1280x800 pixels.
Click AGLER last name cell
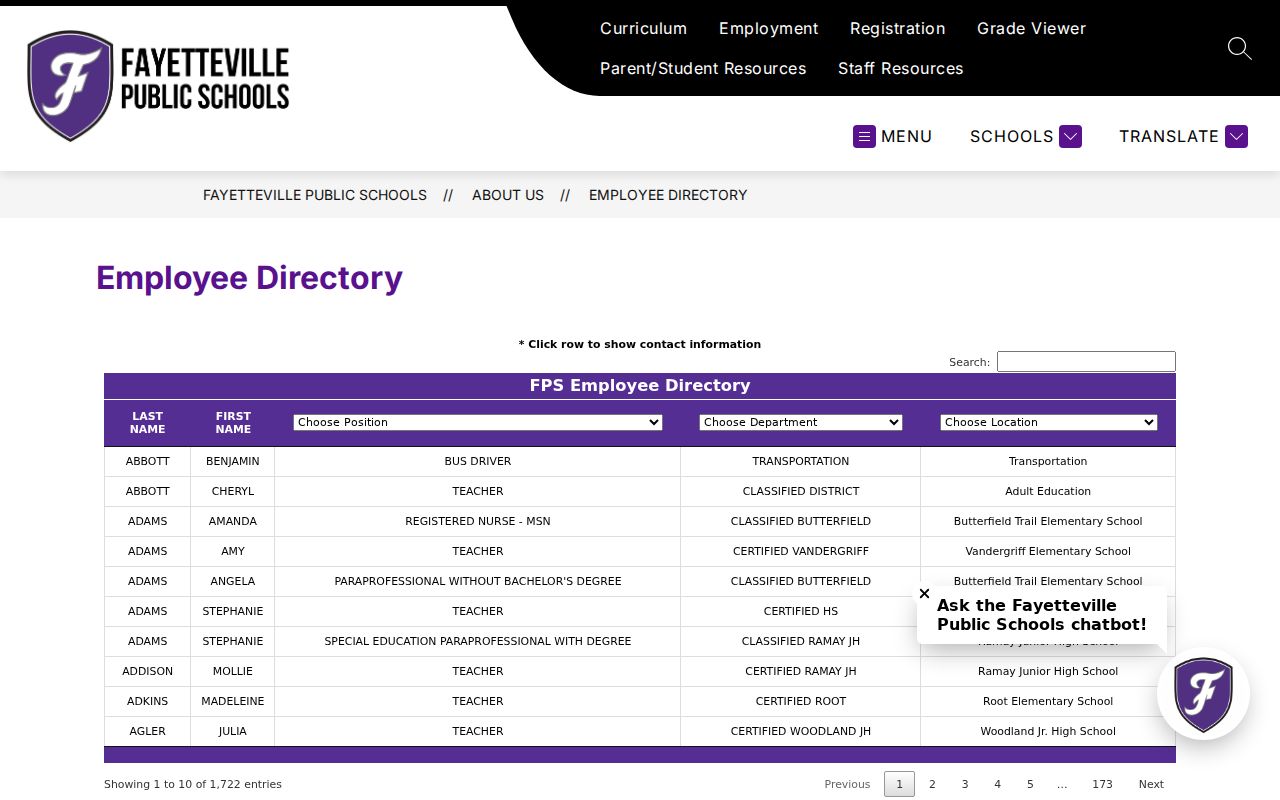click(148, 731)
